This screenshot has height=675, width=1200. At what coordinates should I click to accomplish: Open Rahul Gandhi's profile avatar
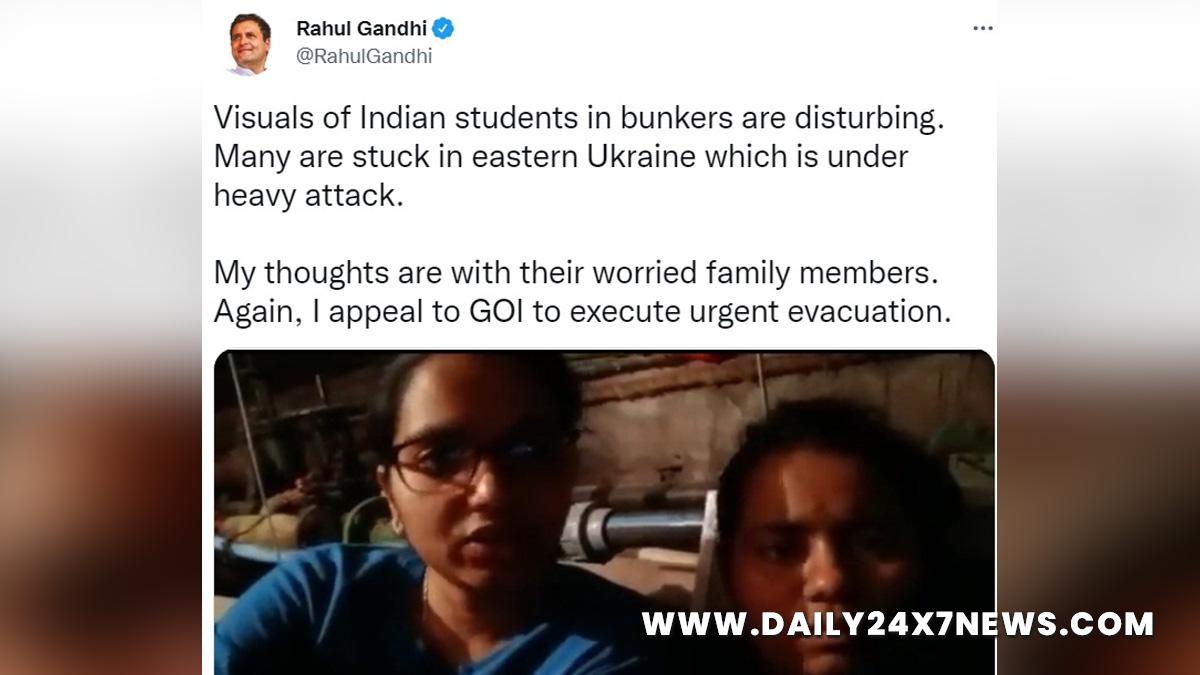248,43
